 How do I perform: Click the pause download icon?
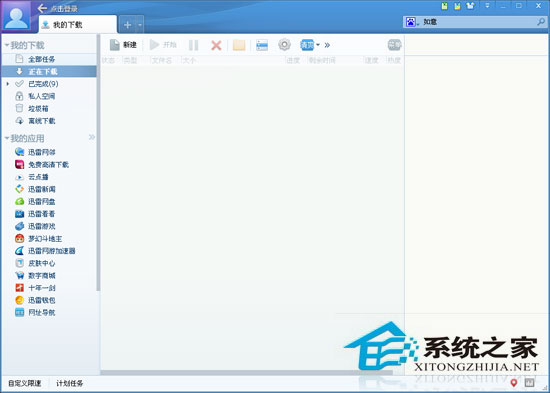pos(193,45)
